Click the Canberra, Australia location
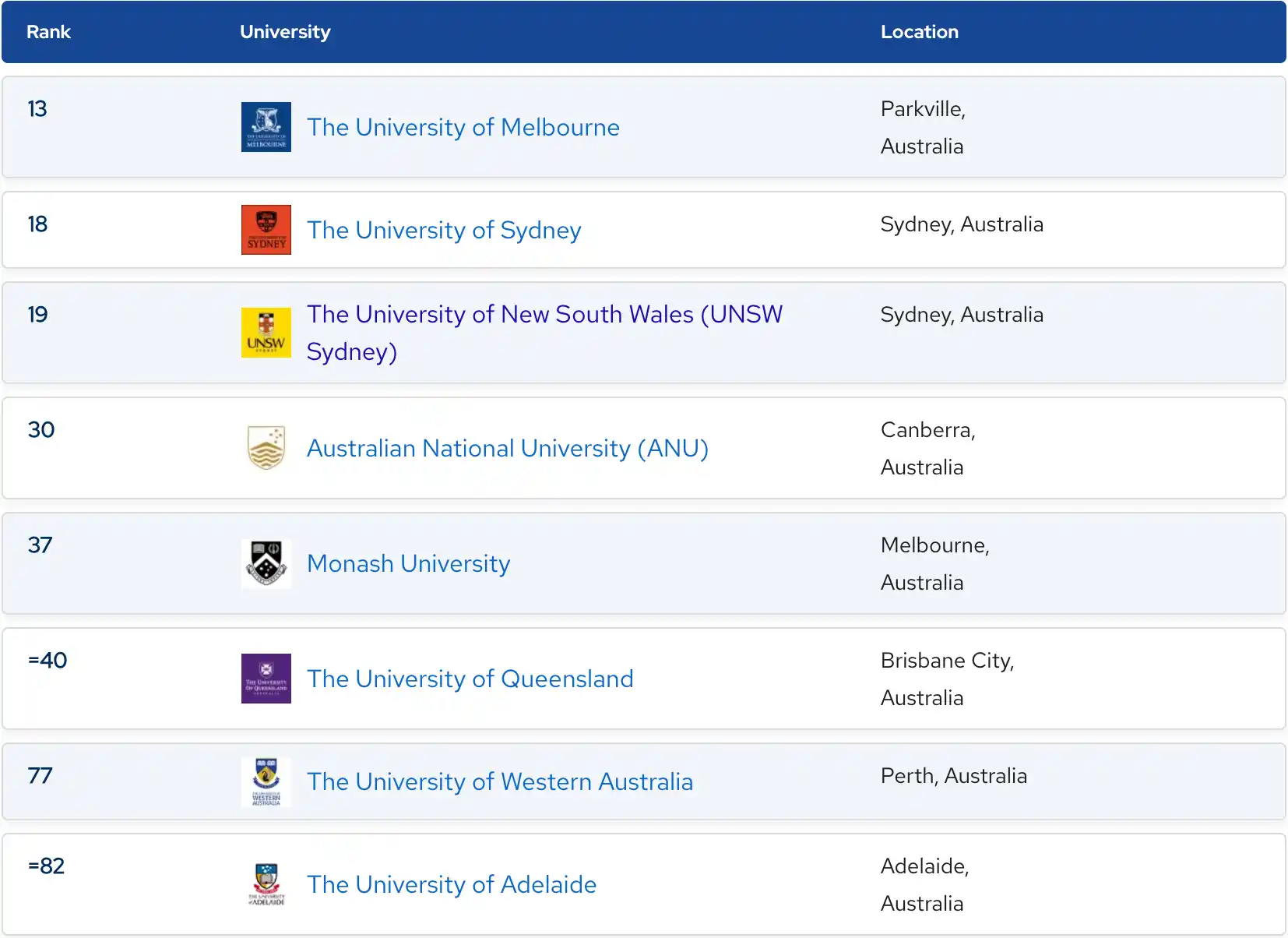 [928, 448]
